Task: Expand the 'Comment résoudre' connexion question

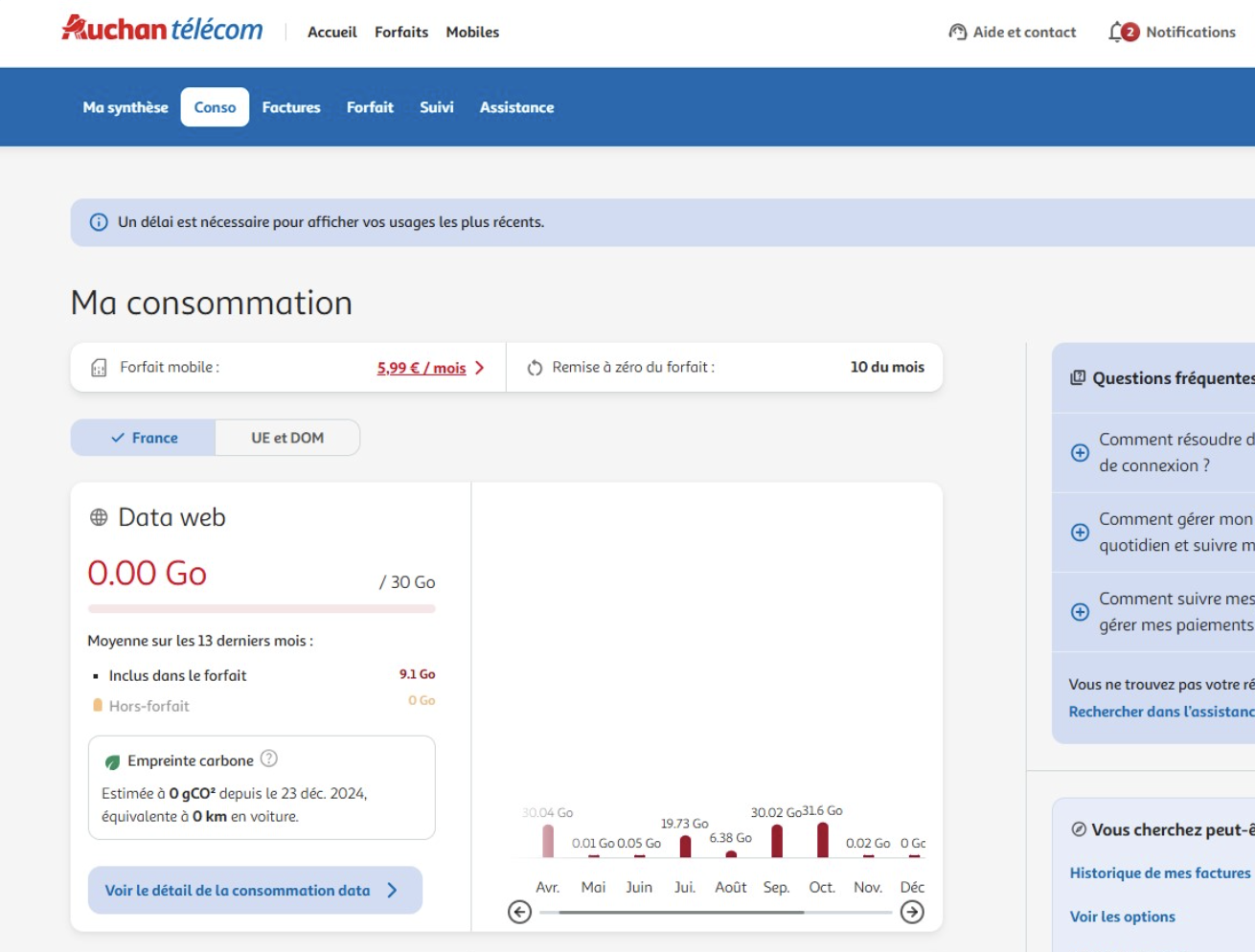Action: tap(1080, 452)
